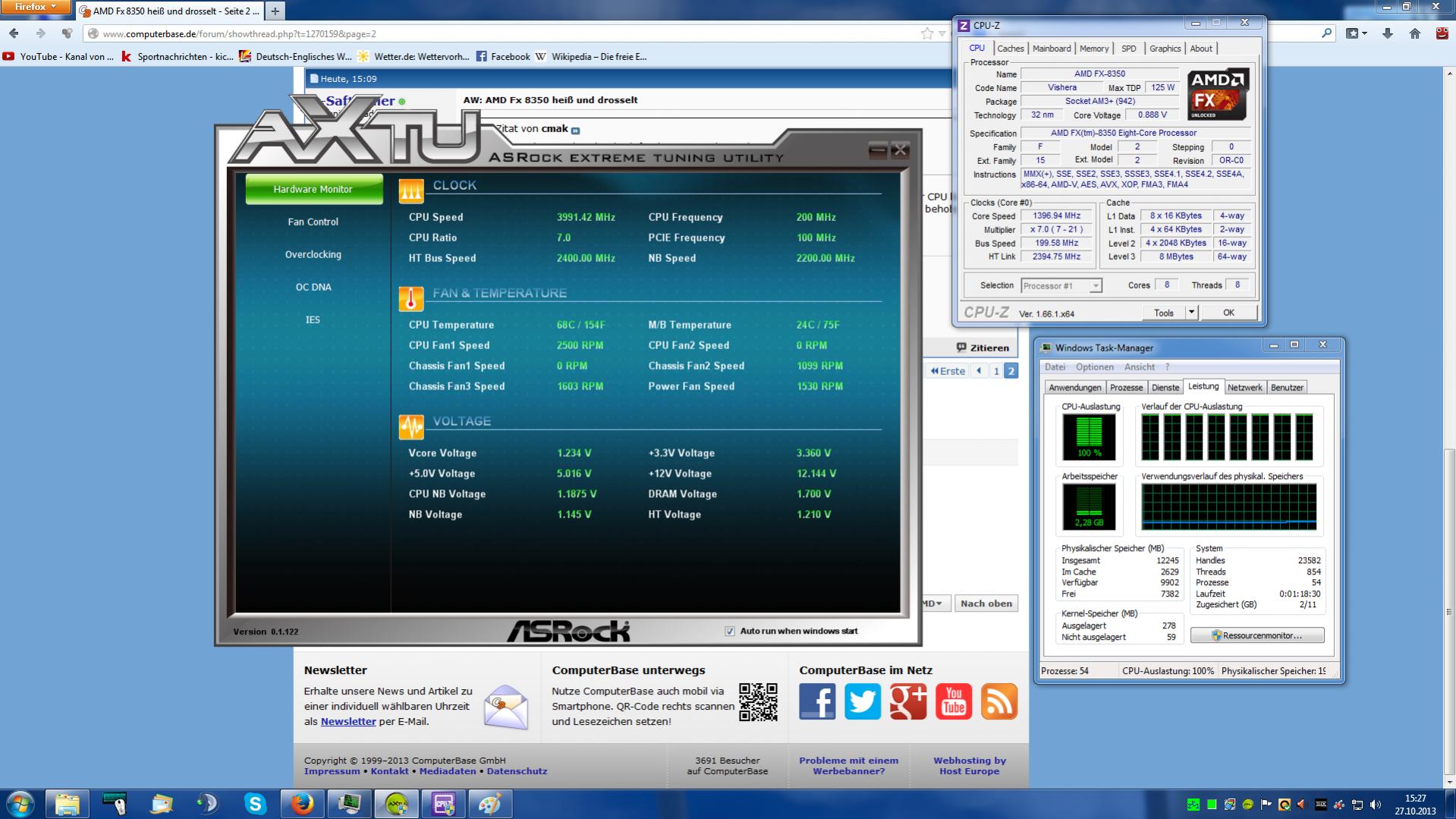Click the Firefox address bar
This screenshot has height=819, width=1456.
[501, 33]
